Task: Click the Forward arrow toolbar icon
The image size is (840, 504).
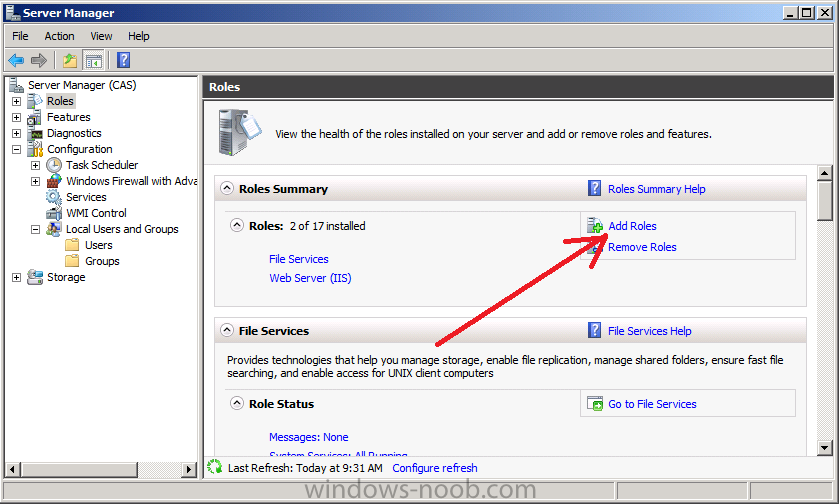Action: pyautogui.click(x=39, y=61)
